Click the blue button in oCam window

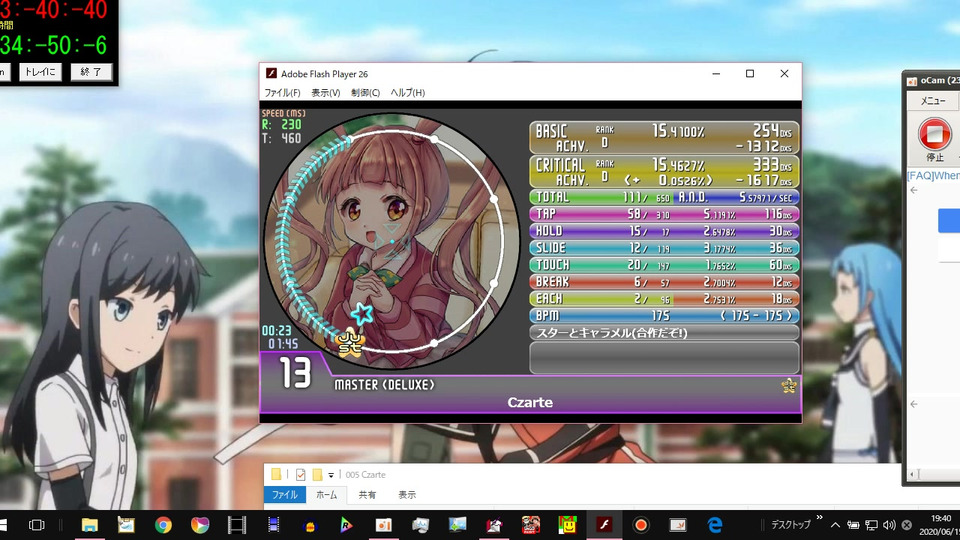tap(949, 220)
